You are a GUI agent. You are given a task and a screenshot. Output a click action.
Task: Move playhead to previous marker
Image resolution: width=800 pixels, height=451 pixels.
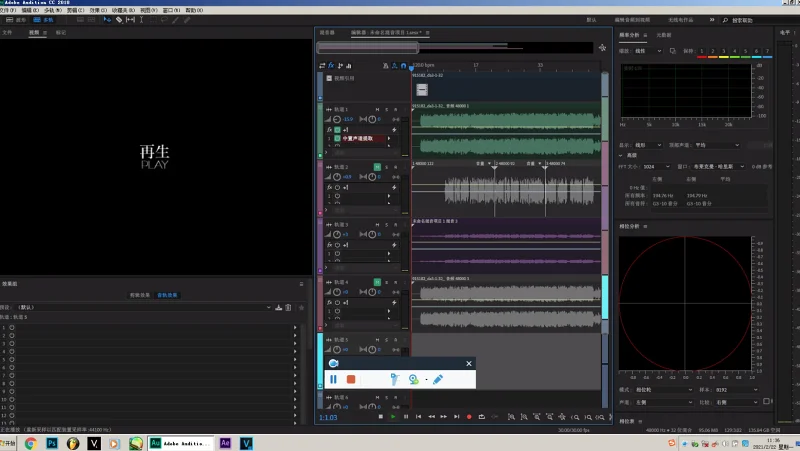418,417
